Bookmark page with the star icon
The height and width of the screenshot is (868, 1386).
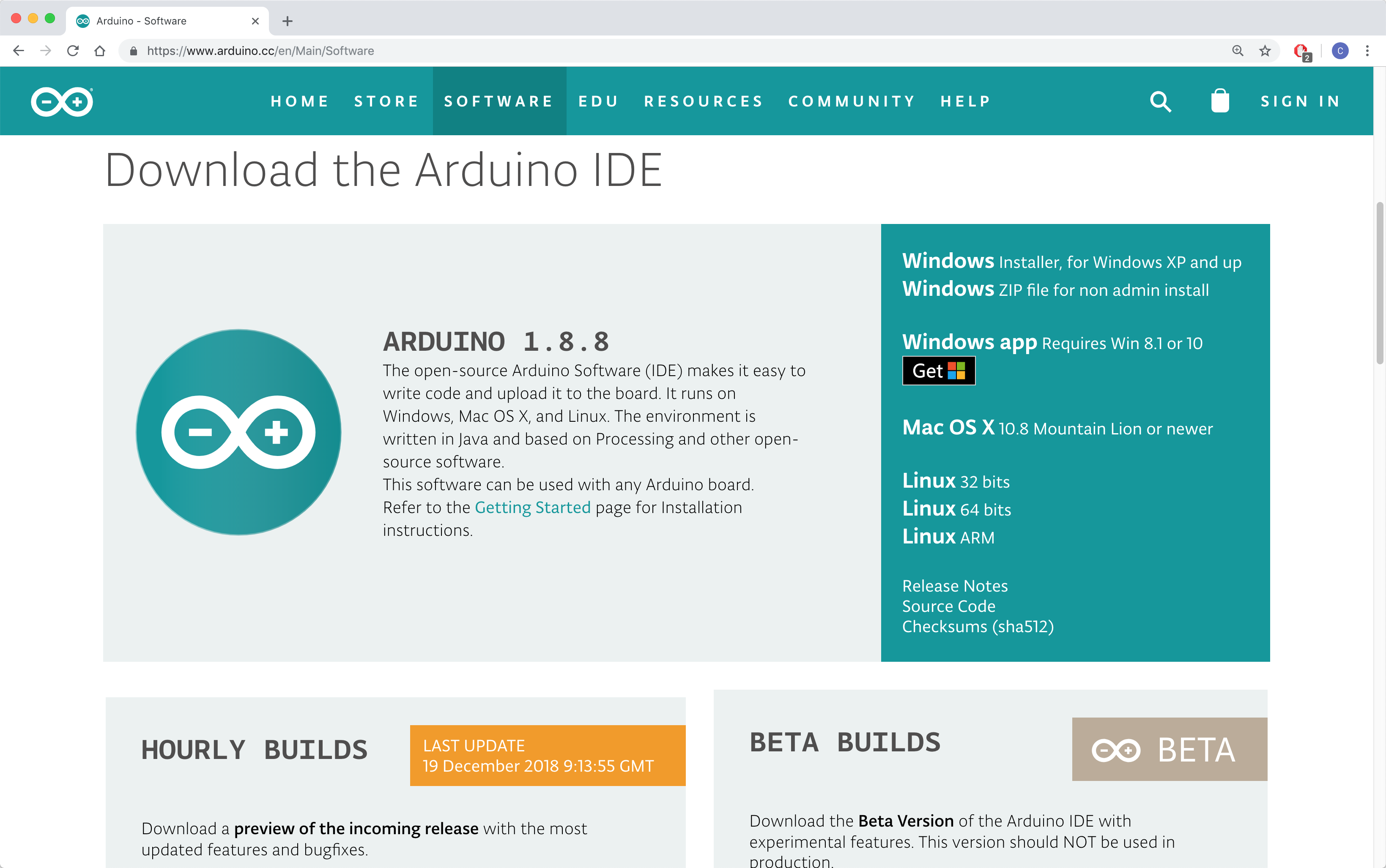1265,51
